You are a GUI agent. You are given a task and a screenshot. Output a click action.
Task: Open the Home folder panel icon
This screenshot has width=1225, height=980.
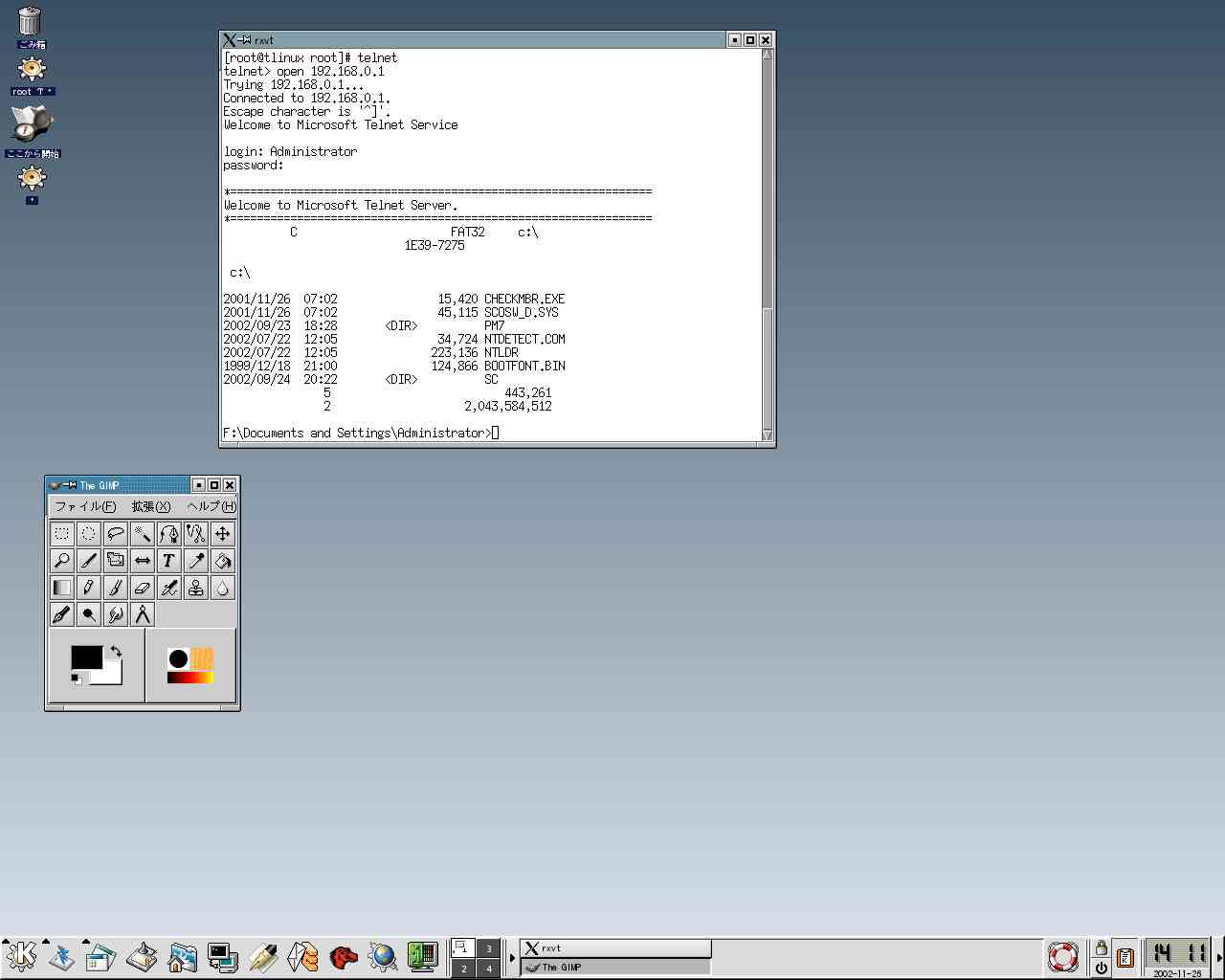tap(182, 956)
